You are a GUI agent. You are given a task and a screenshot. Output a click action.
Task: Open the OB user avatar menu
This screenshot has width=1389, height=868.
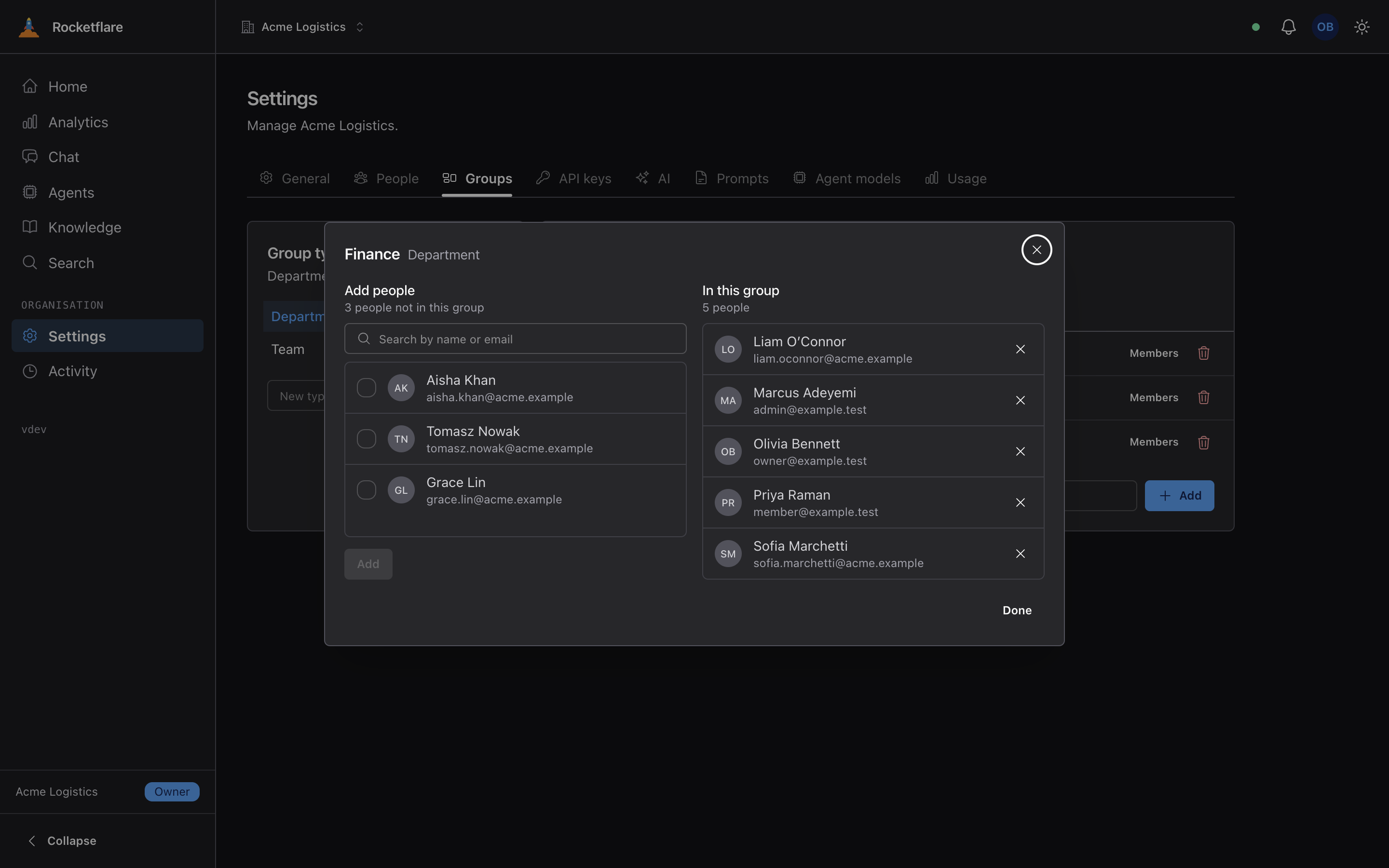[x=1325, y=27]
